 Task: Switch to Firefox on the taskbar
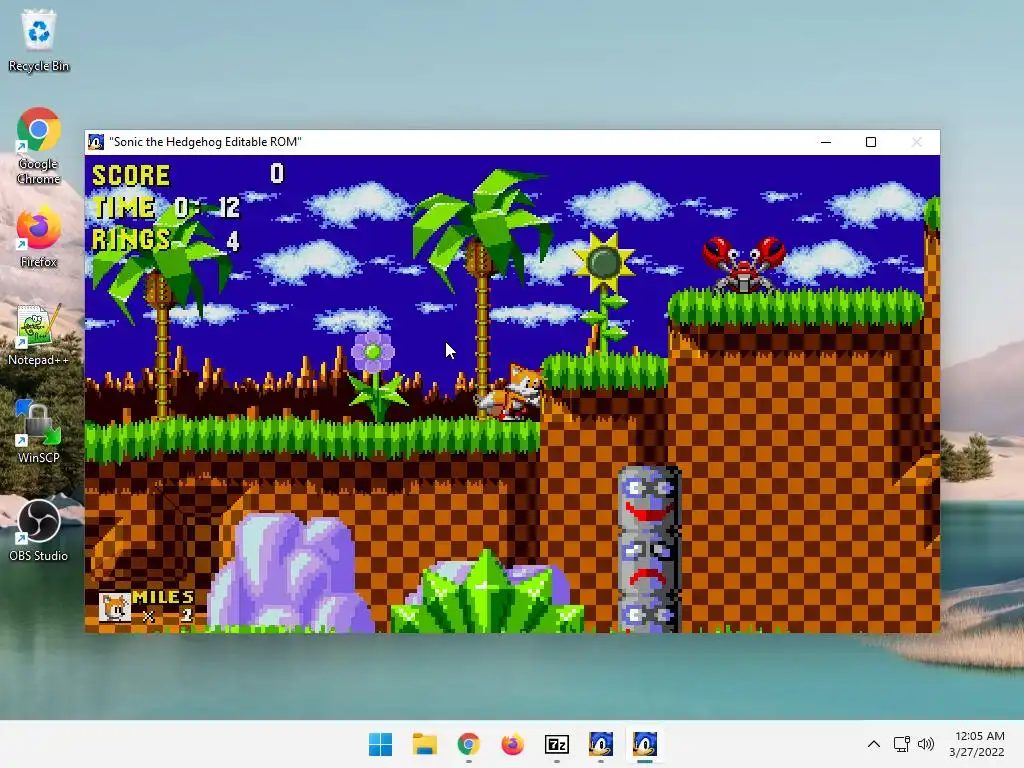[513, 744]
